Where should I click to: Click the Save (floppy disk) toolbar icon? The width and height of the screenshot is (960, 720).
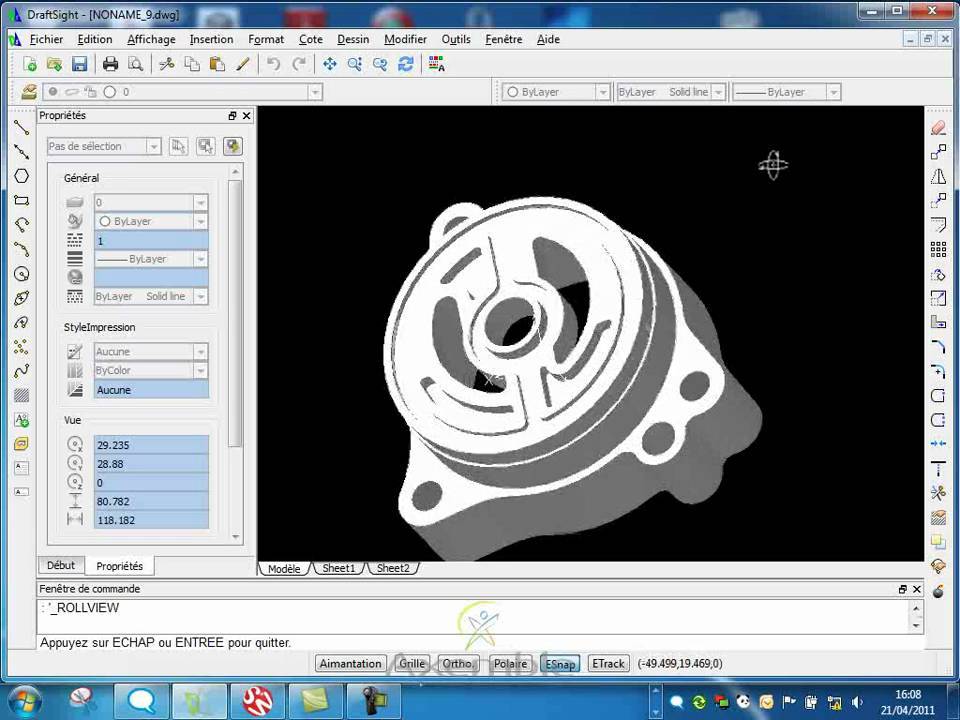click(79, 64)
